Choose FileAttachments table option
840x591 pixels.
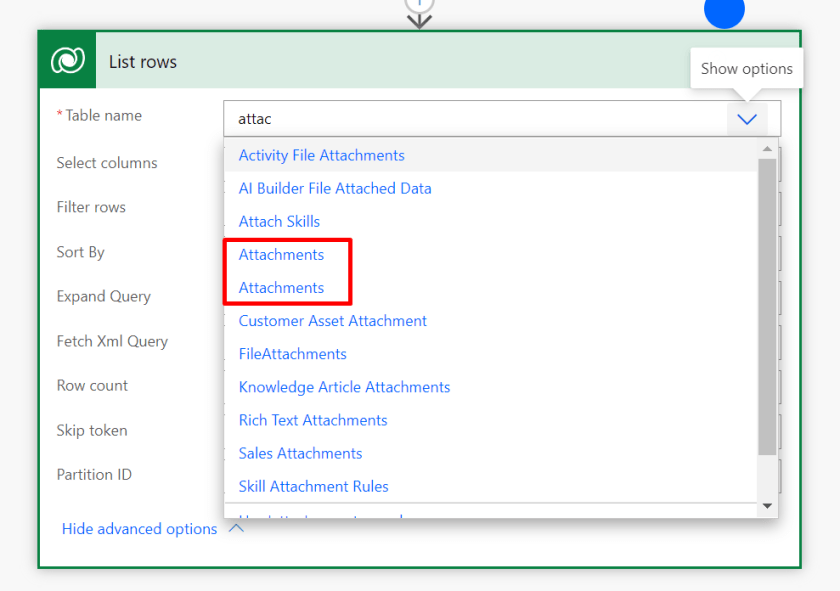292,353
